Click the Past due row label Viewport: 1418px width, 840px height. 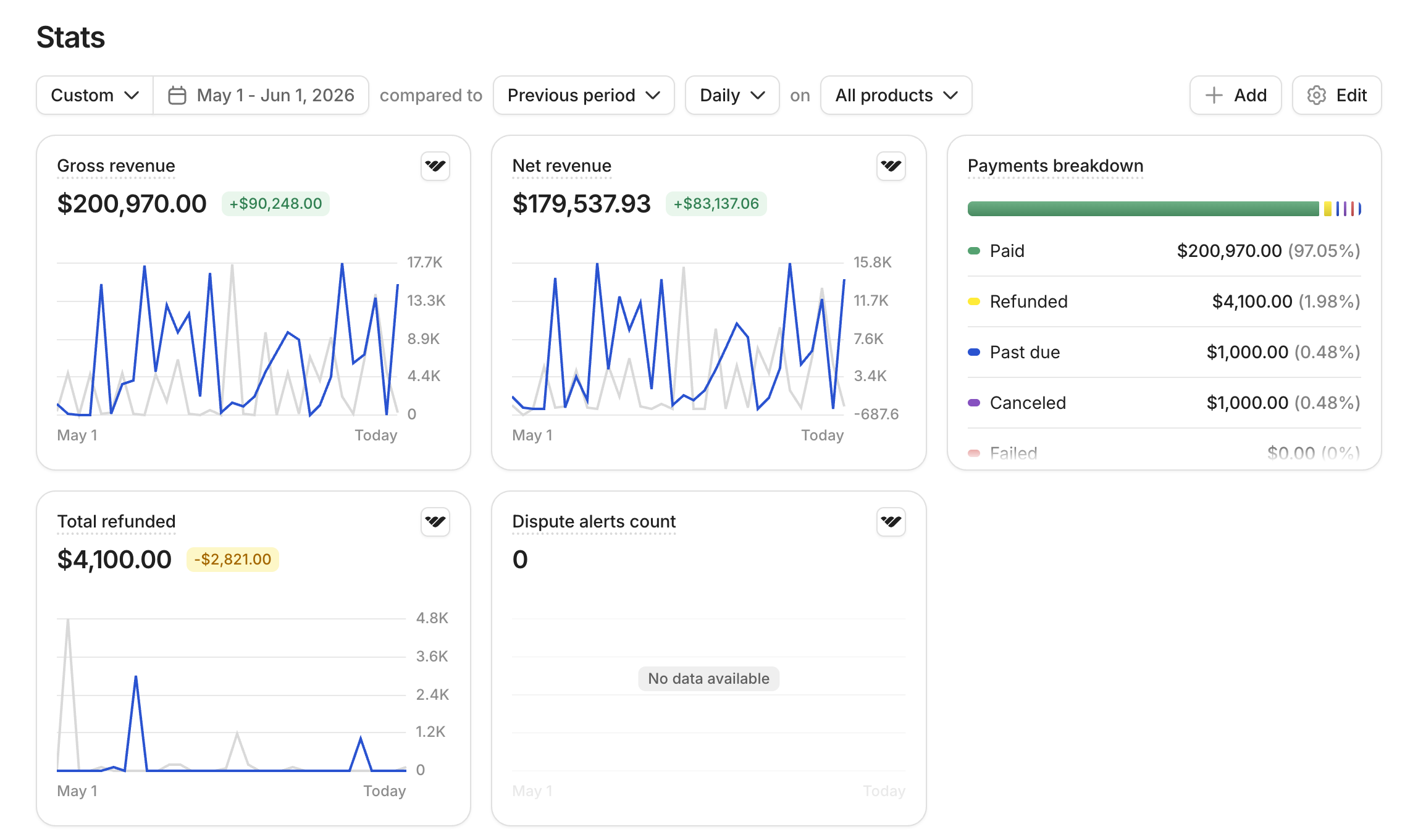click(1025, 352)
